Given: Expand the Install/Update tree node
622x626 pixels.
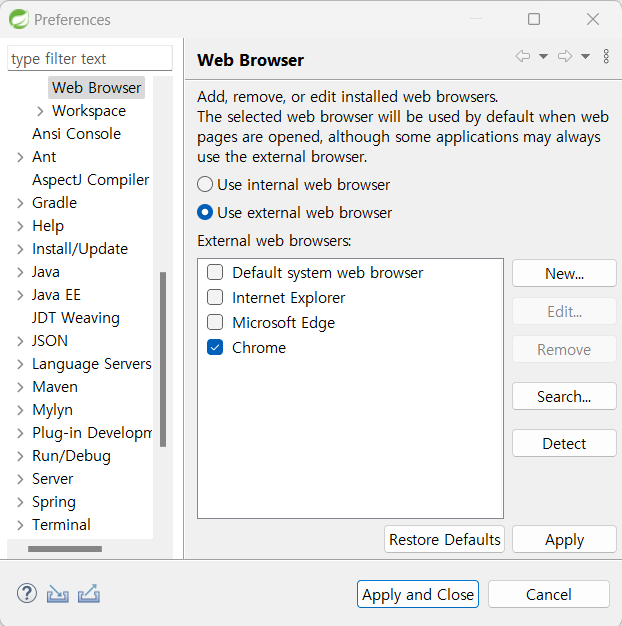Looking at the screenshot, I should pos(20,250).
